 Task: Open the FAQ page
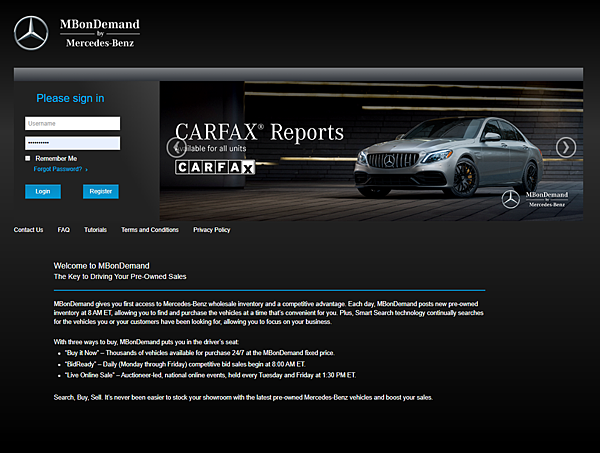pos(64,230)
